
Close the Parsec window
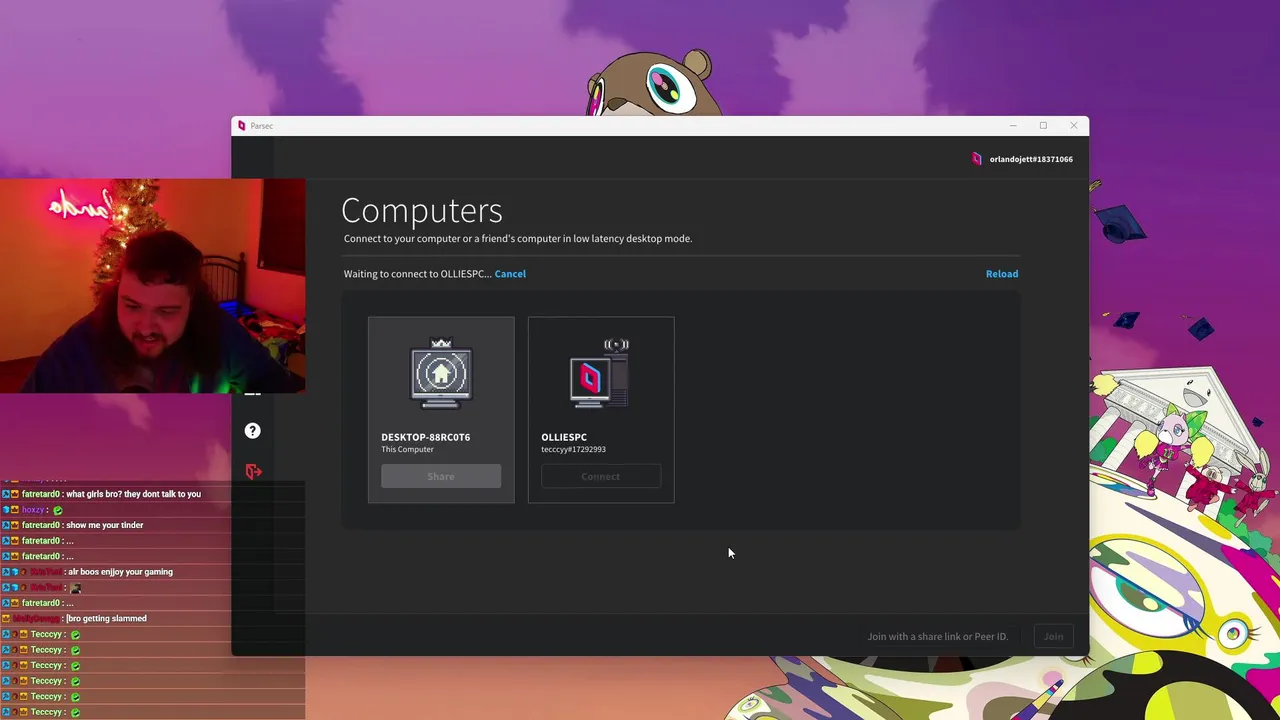(1074, 126)
